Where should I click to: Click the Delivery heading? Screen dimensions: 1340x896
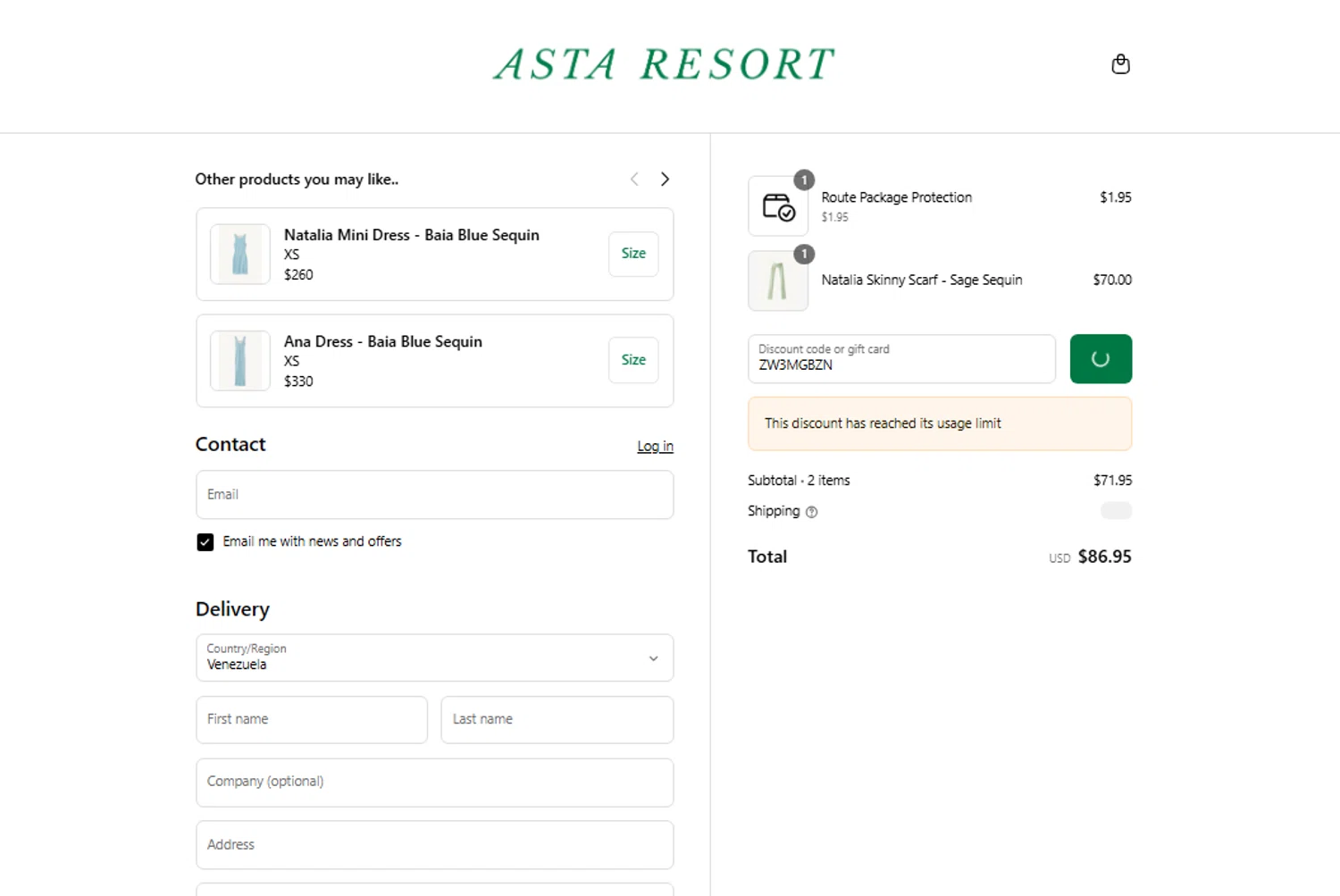(232, 609)
